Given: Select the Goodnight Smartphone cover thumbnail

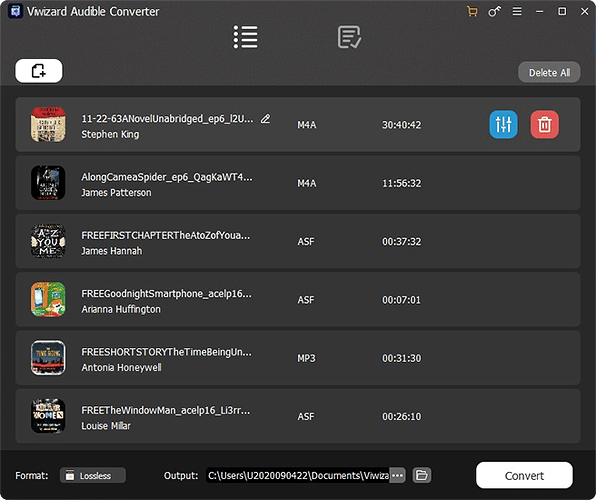Looking at the screenshot, I should coord(48,299).
